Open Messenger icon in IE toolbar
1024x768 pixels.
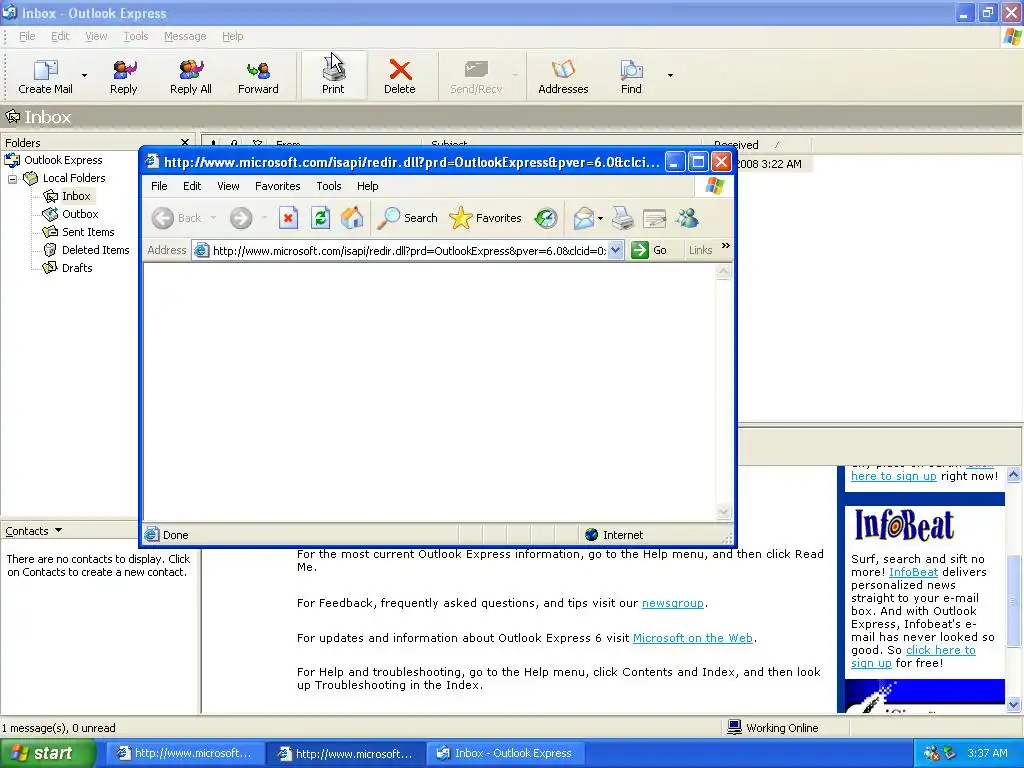(687, 218)
